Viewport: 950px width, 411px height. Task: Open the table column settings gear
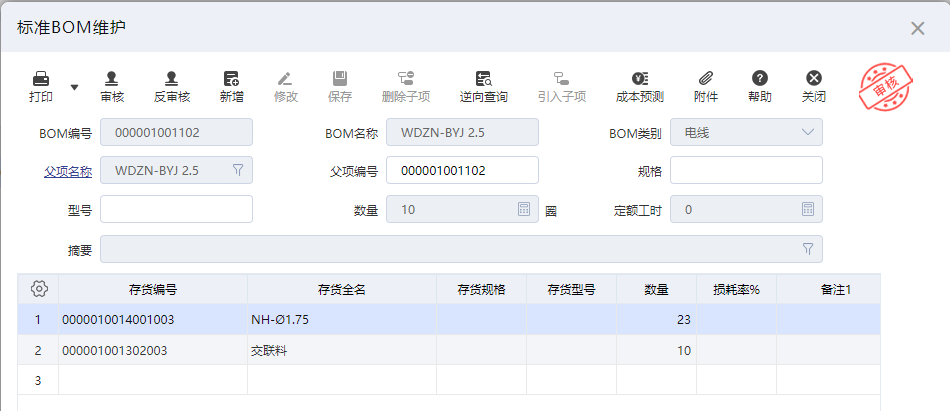click(39, 289)
